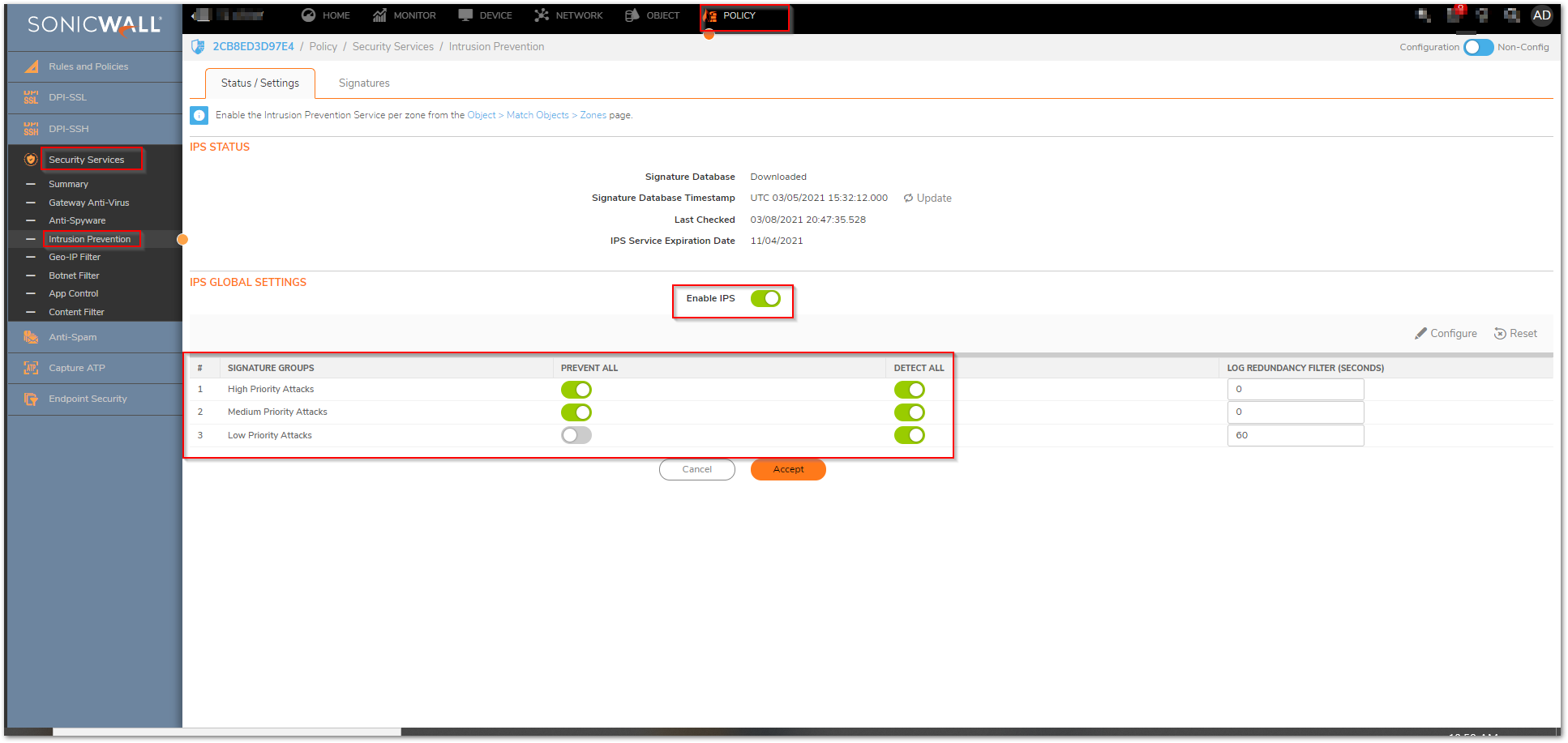
Task: Toggle Prevent All for High Priority Attacks
Action: pyautogui.click(x=576, y=390)
